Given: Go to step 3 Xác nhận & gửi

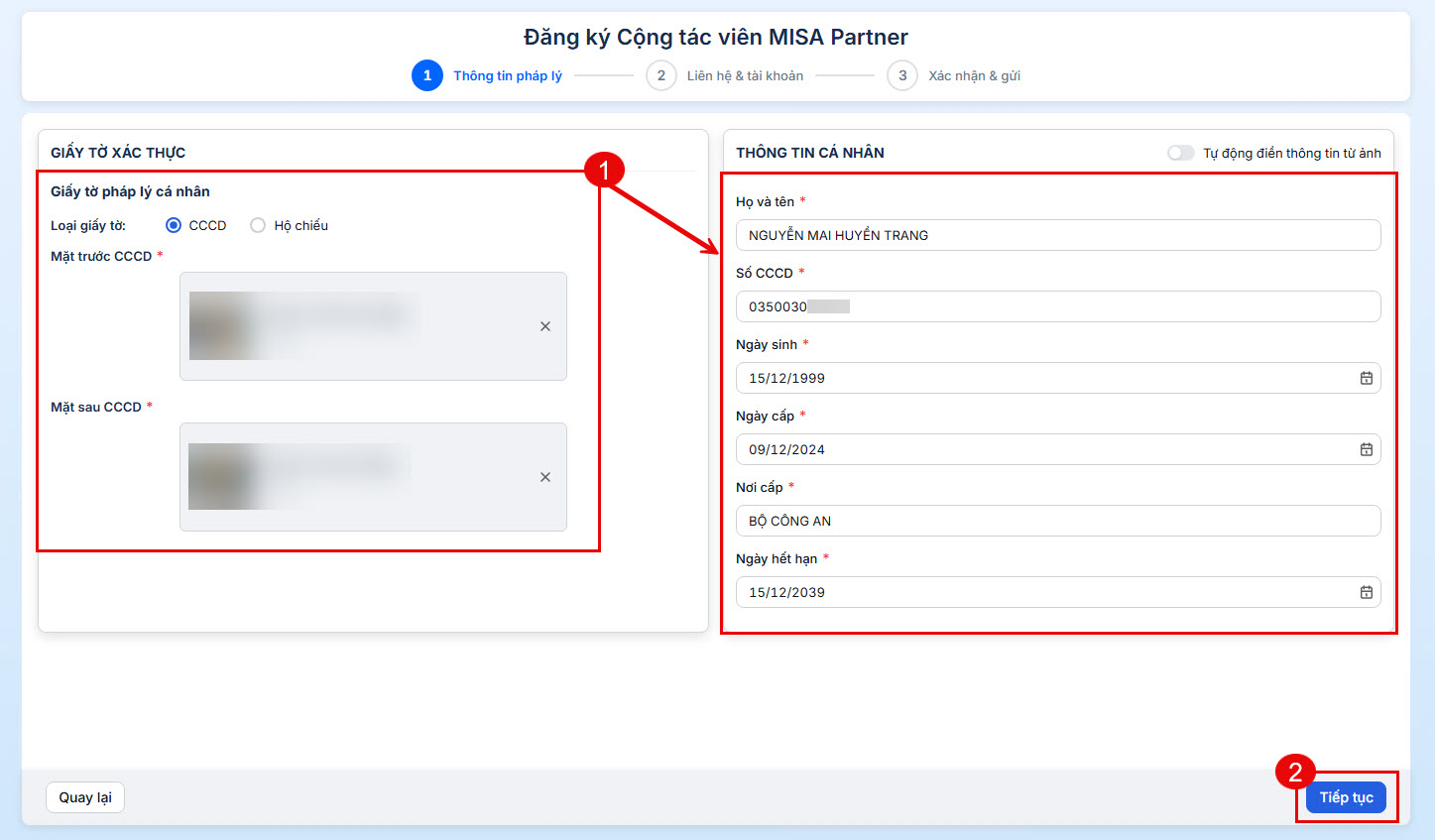Looking at the screenshot, I should tap(954, 75).
